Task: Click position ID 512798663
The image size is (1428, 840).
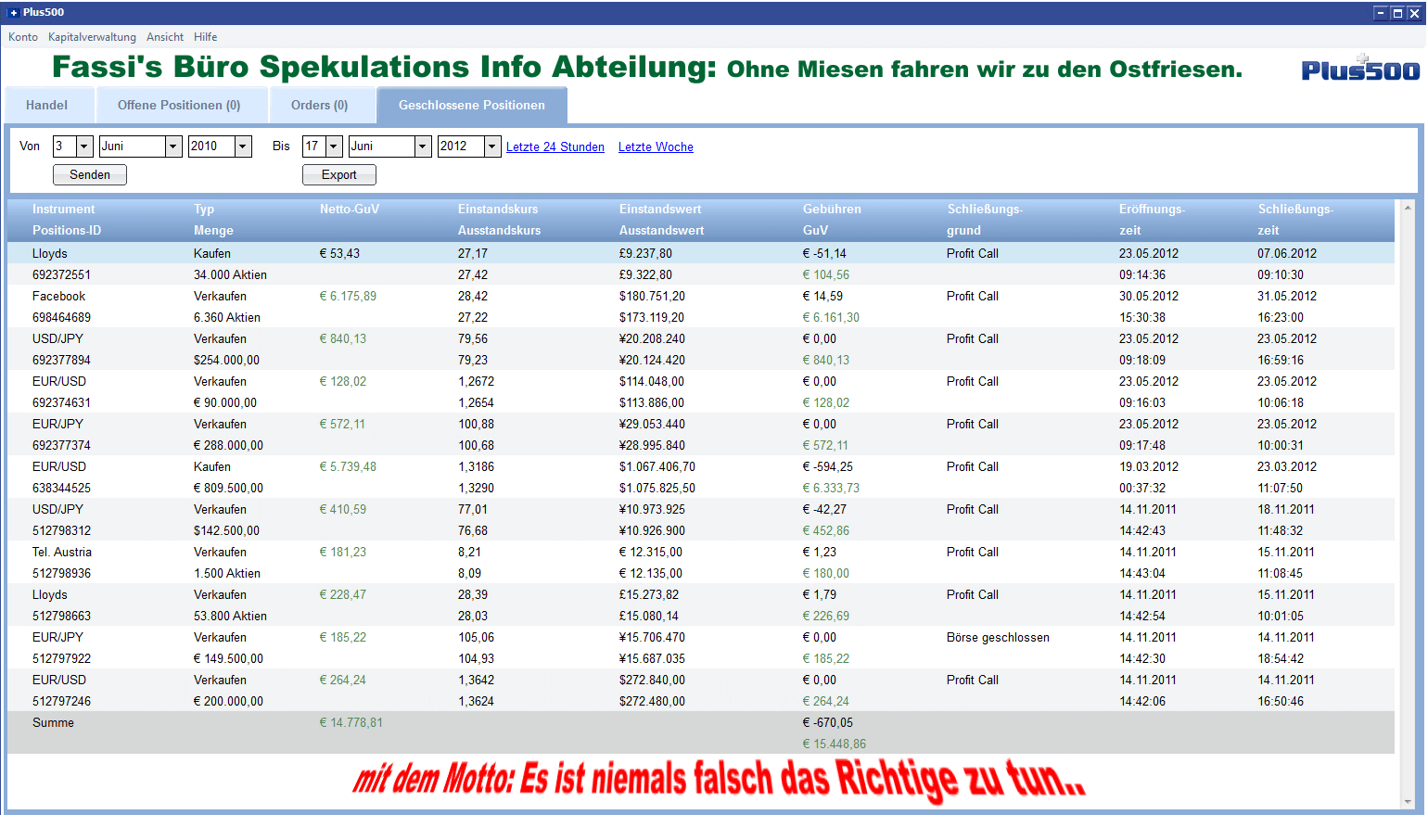Action: click(61, 616)
